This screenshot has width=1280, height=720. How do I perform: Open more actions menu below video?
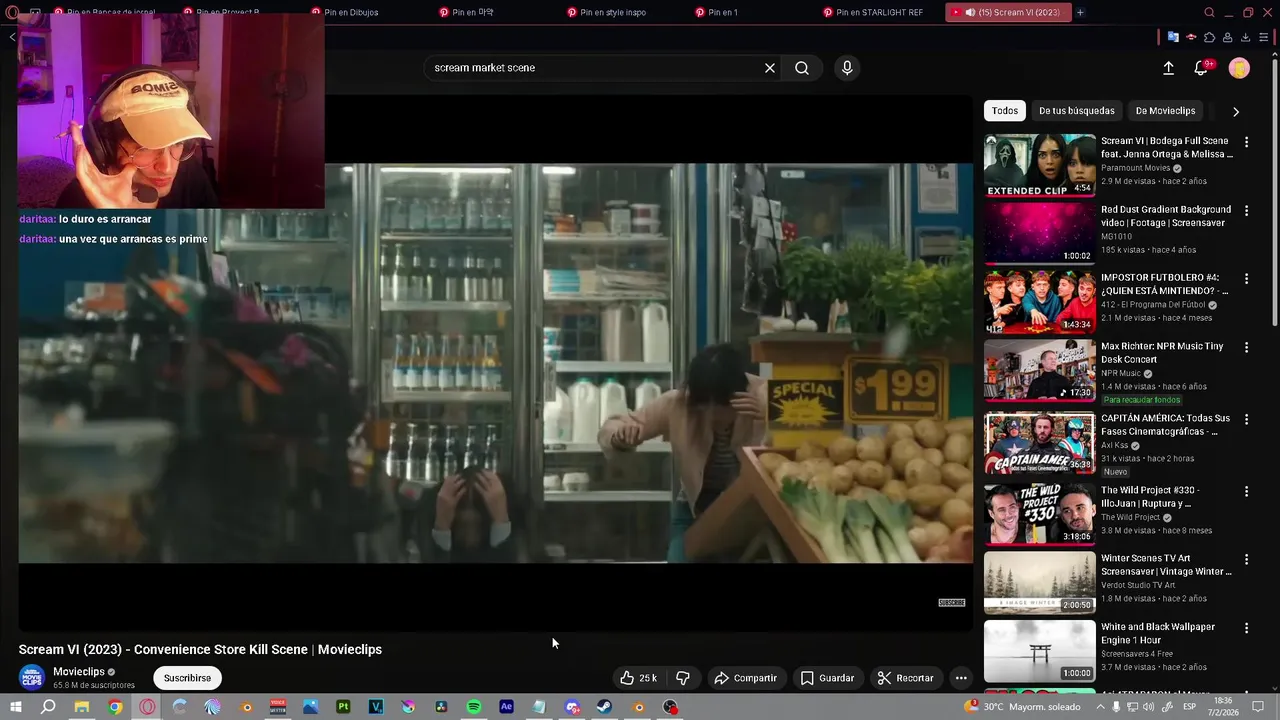[x=961, y=678]
